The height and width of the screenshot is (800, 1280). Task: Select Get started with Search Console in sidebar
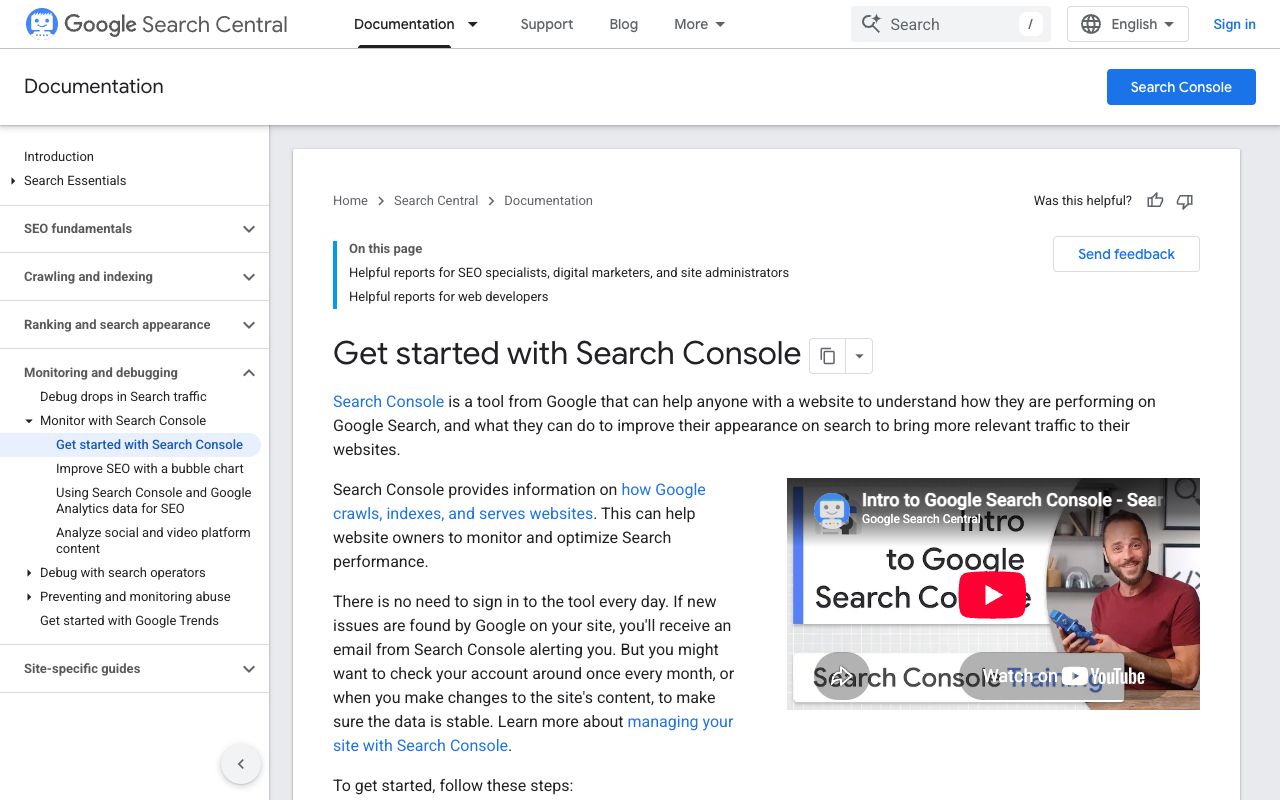pyautogui.click(x=149, y=445)
